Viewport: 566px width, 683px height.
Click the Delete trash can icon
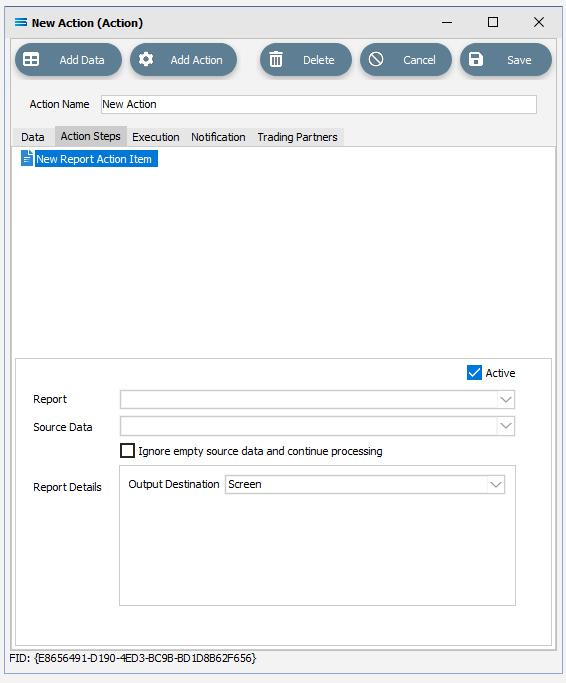point(276,59)
